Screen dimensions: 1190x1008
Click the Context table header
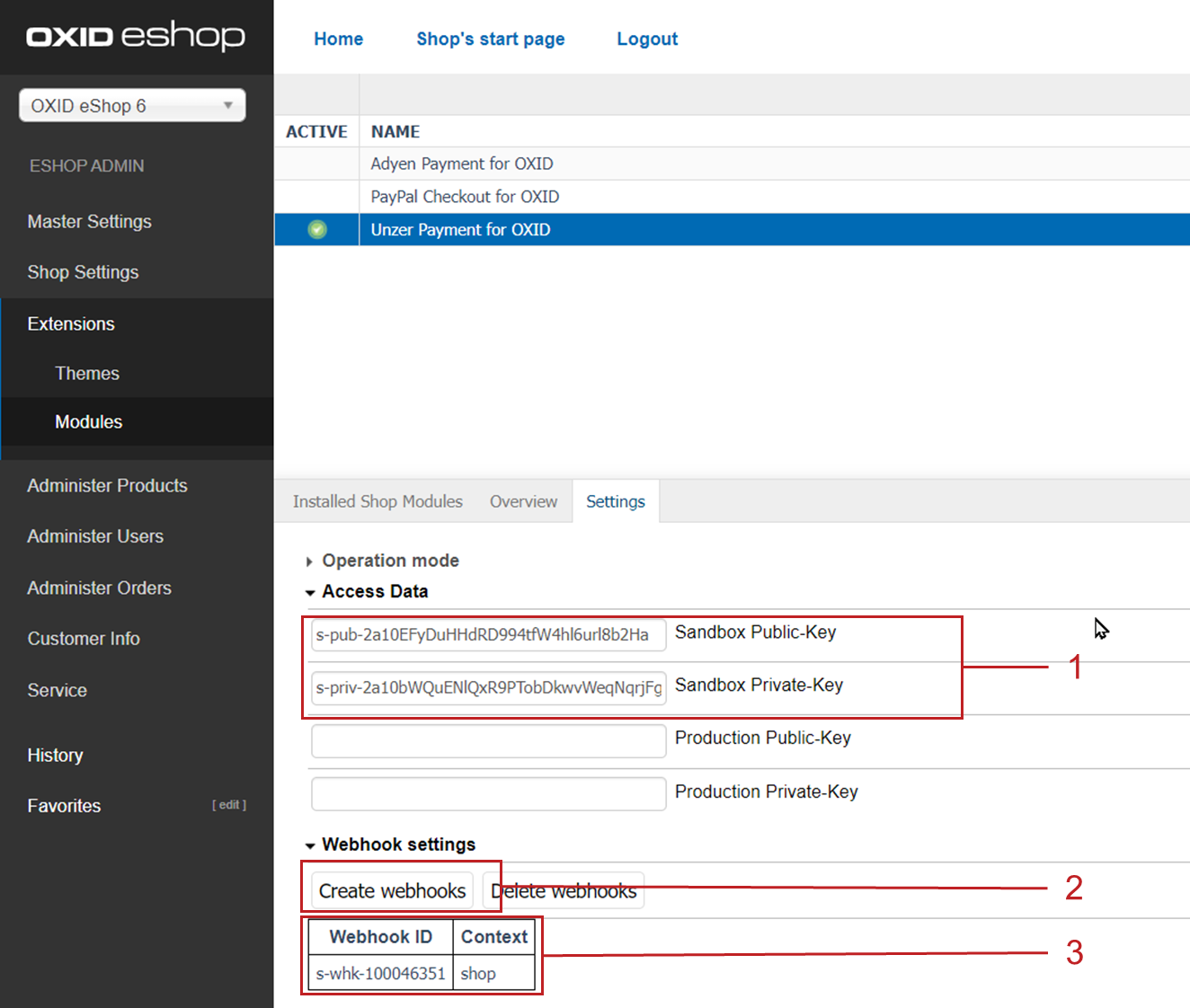pyautogui.click(x=494, y=936)
